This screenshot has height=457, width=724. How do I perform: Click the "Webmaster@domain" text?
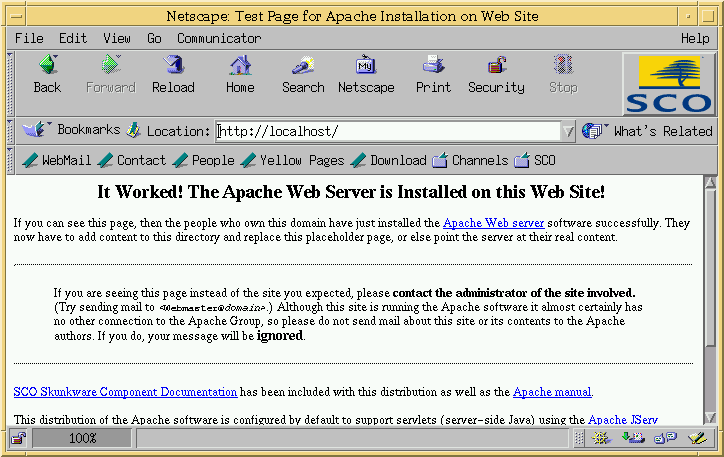pyautogui.click(x=213, y=307)
